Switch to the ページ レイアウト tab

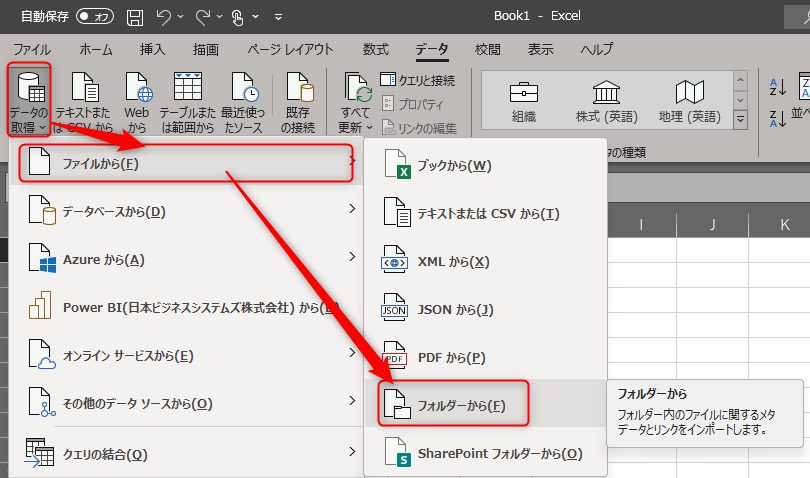(290, 50)
